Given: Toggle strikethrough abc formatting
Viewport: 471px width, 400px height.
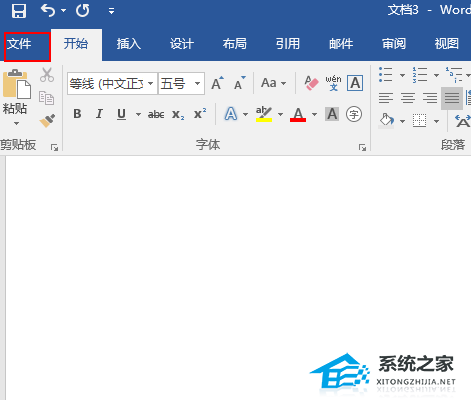Looking at the screenshot, I should click(x=156, y=115).
